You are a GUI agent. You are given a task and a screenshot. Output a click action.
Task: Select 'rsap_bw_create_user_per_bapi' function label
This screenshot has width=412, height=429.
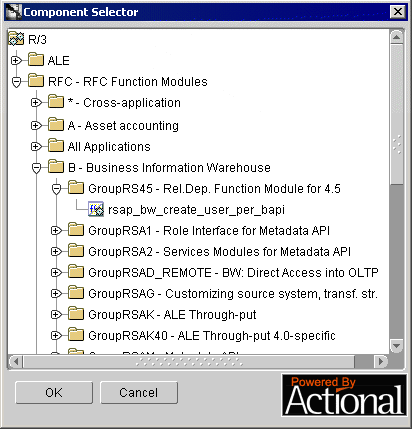(x=196, y=210)
